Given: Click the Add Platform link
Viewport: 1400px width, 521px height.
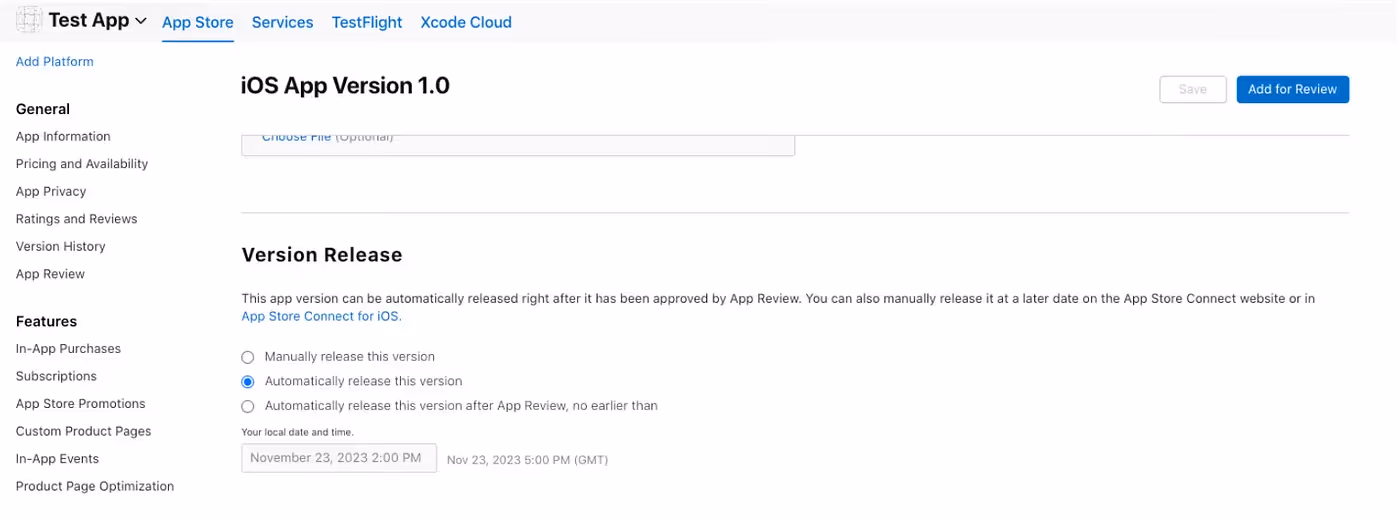Looking at the screenshot, I should point(55,61).
